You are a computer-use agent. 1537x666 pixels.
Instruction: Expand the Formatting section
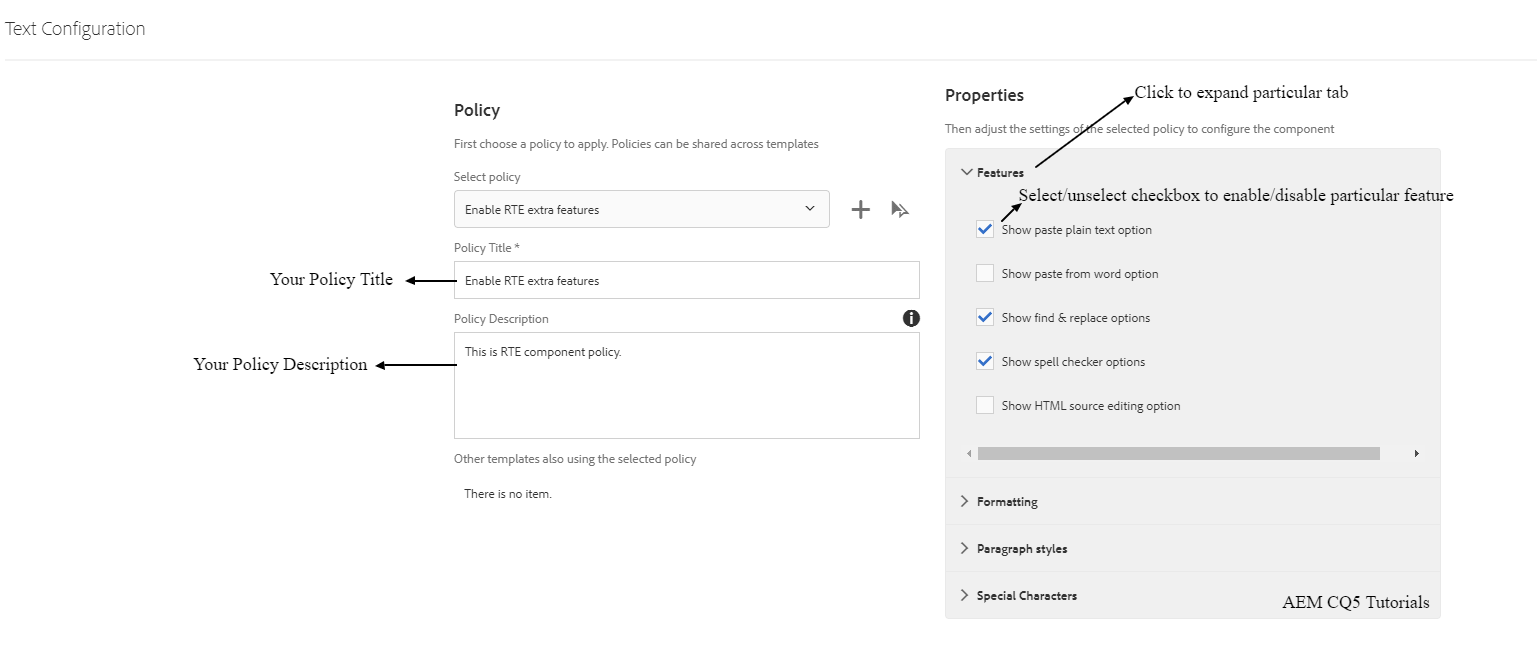pos(1006,501)
